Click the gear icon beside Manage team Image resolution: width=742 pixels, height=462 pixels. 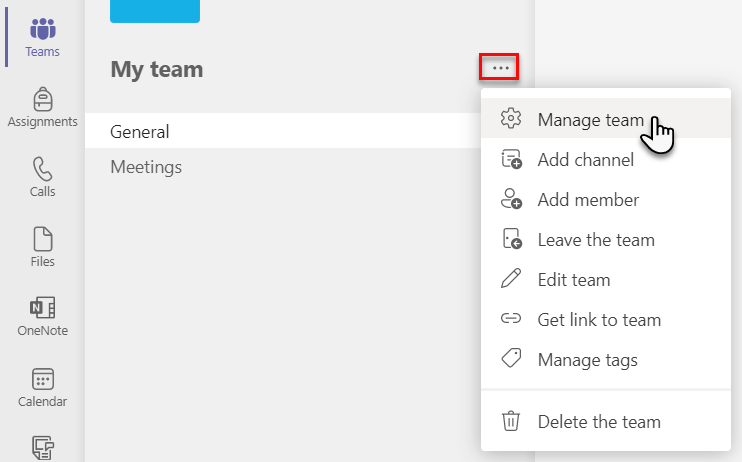coord(511,118)
